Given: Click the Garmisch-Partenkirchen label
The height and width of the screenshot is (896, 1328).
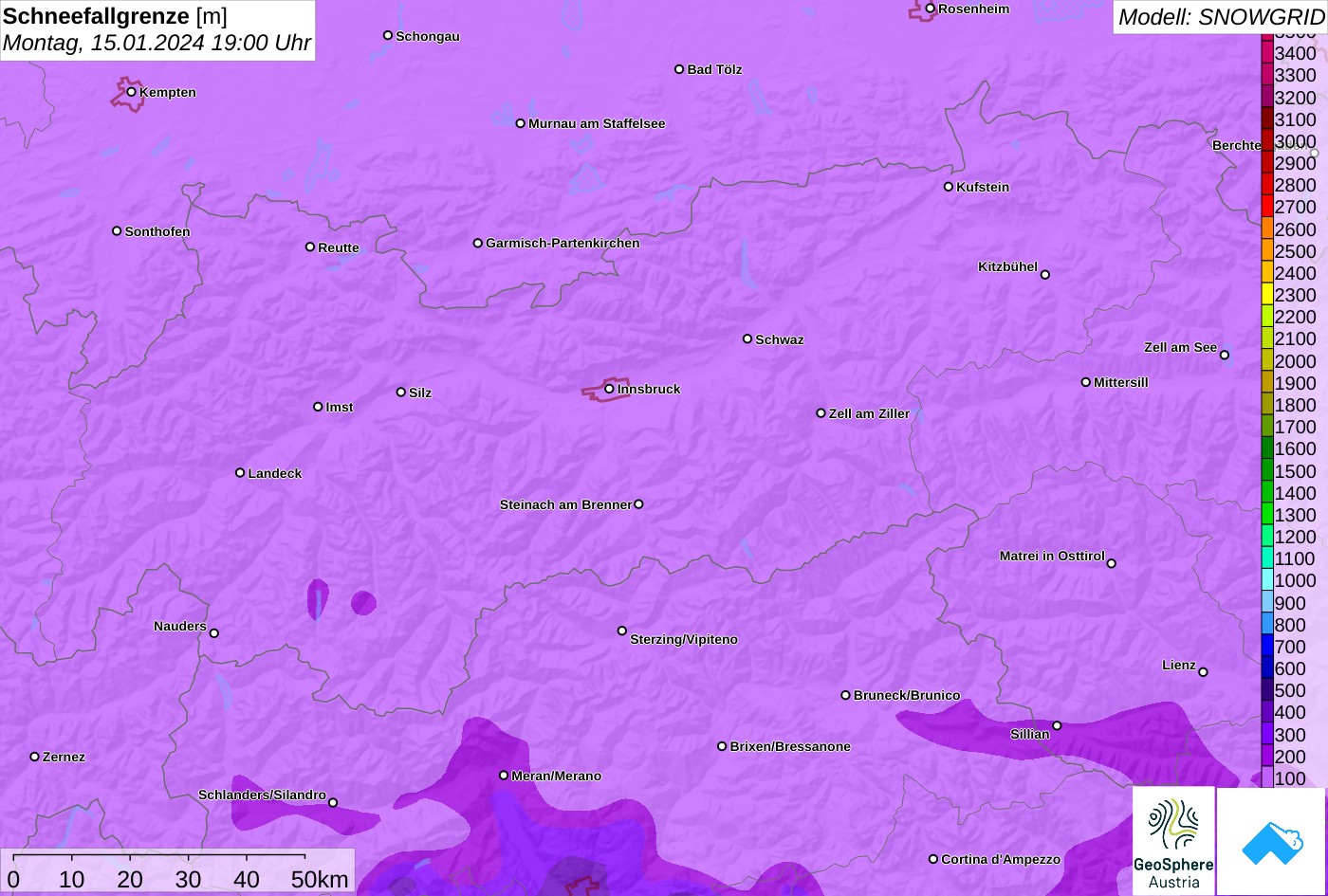Looking at the screenshot, I should [563, 243].
